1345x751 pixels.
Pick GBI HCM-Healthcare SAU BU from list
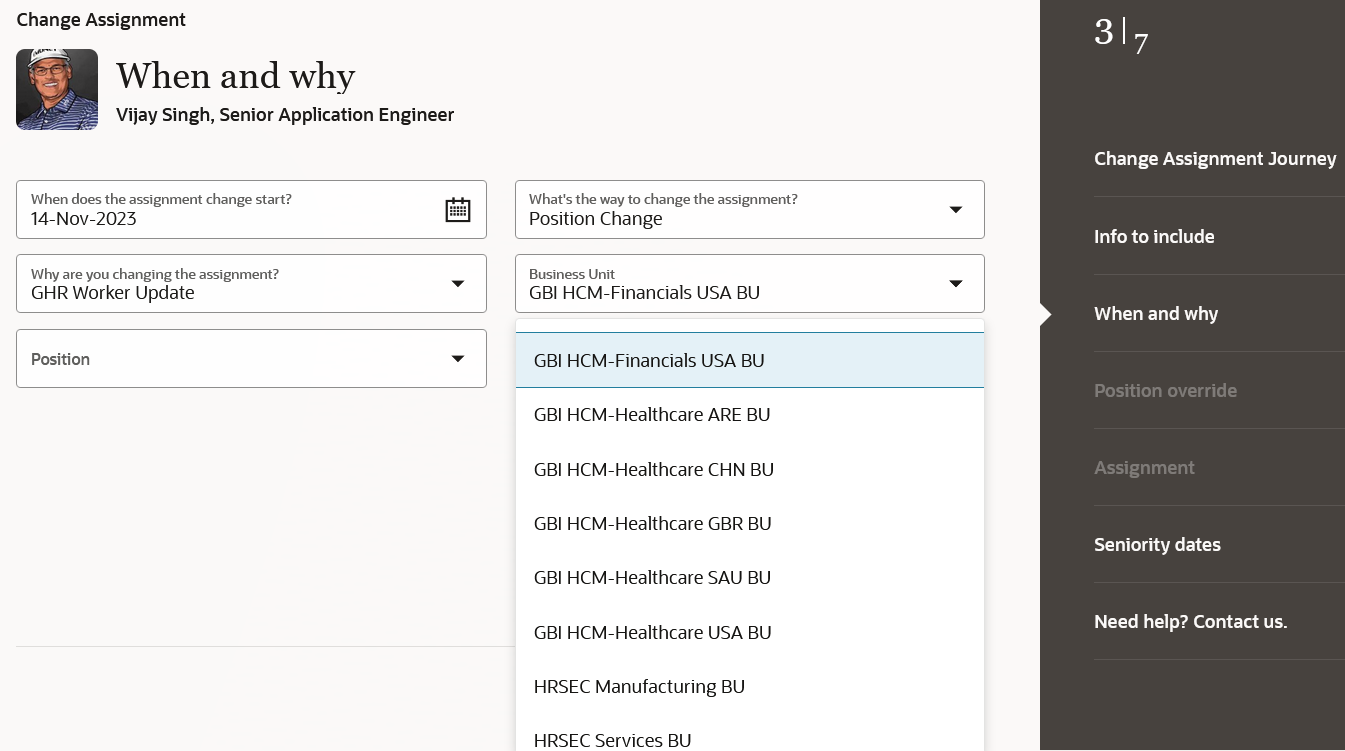pos(750,577)
